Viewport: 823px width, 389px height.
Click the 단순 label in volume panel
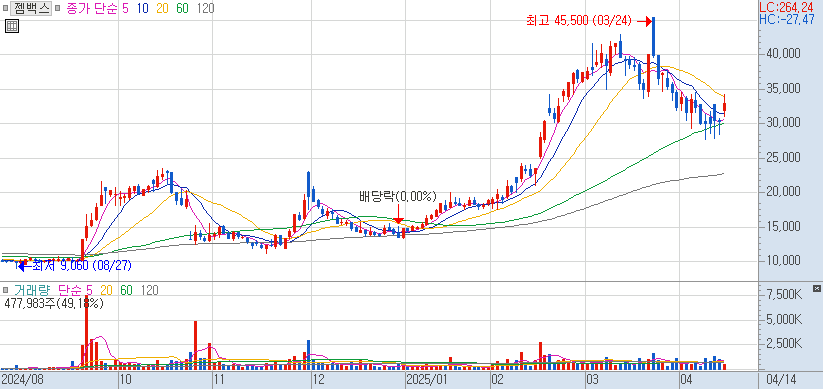71,290
